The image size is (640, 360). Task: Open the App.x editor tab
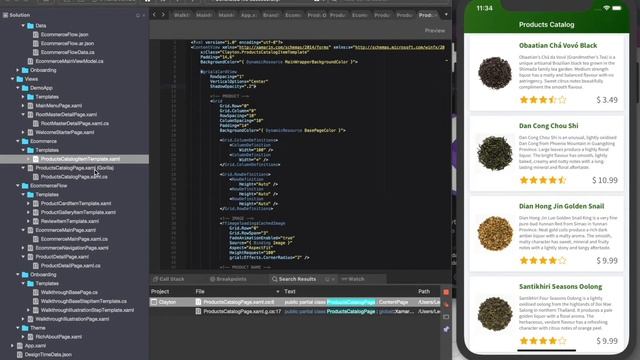pos(249,15)
